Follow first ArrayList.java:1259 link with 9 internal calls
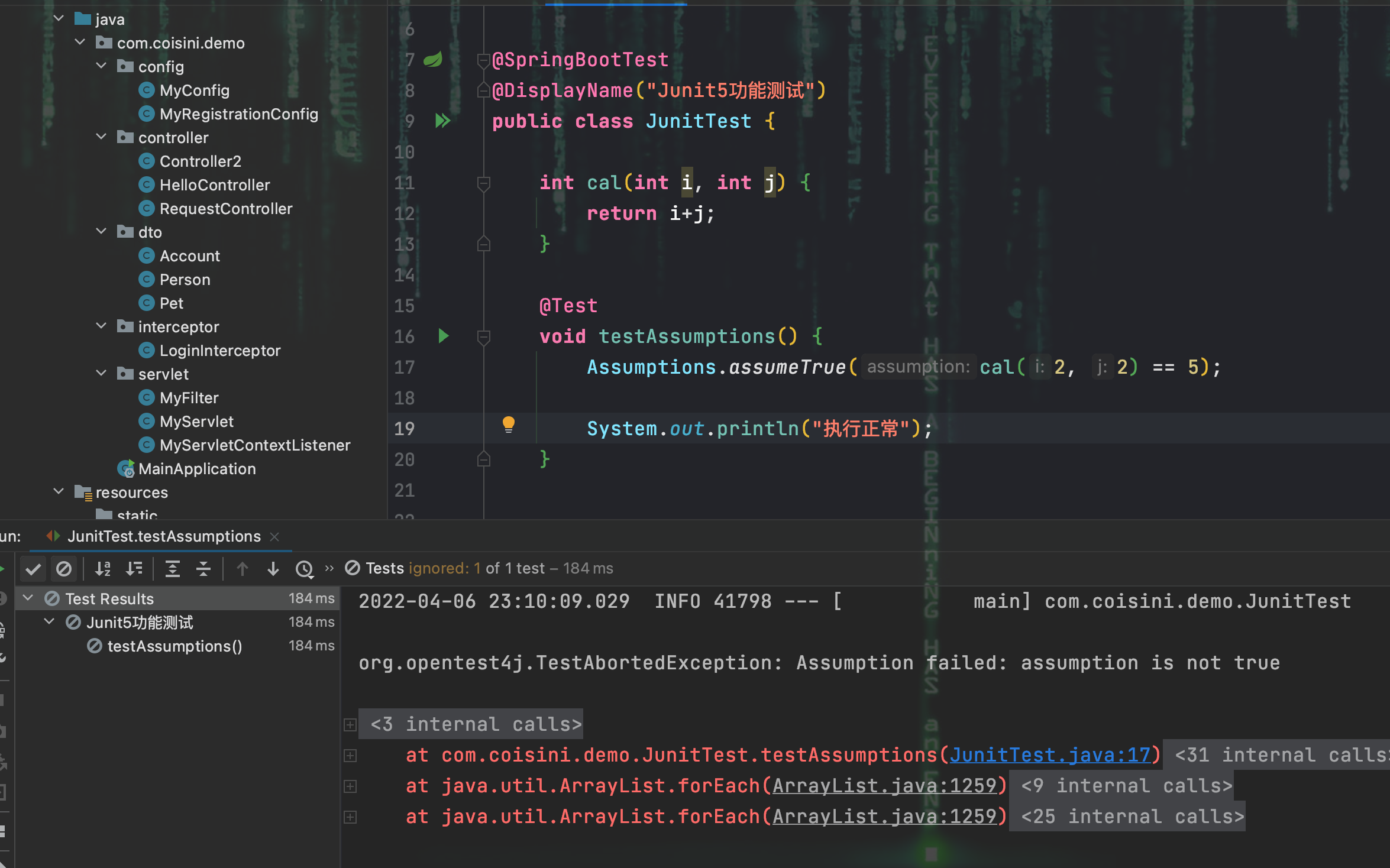Screen dimensions: 1390x868 884,786
